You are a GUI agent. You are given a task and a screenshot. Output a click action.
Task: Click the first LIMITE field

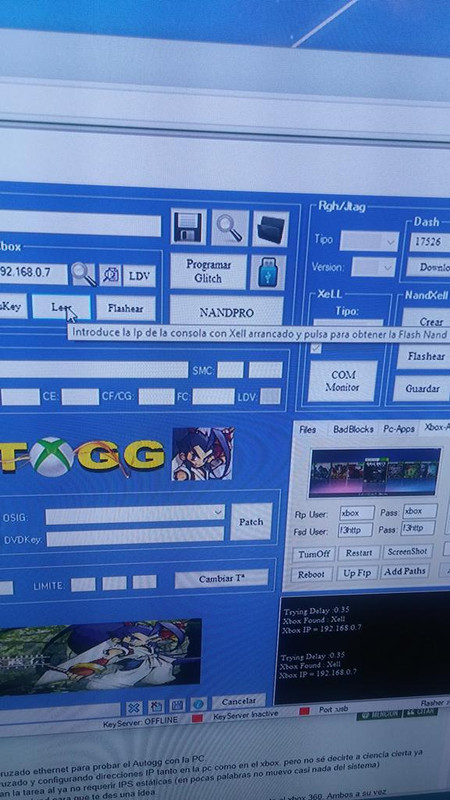[x=83, y=584]
